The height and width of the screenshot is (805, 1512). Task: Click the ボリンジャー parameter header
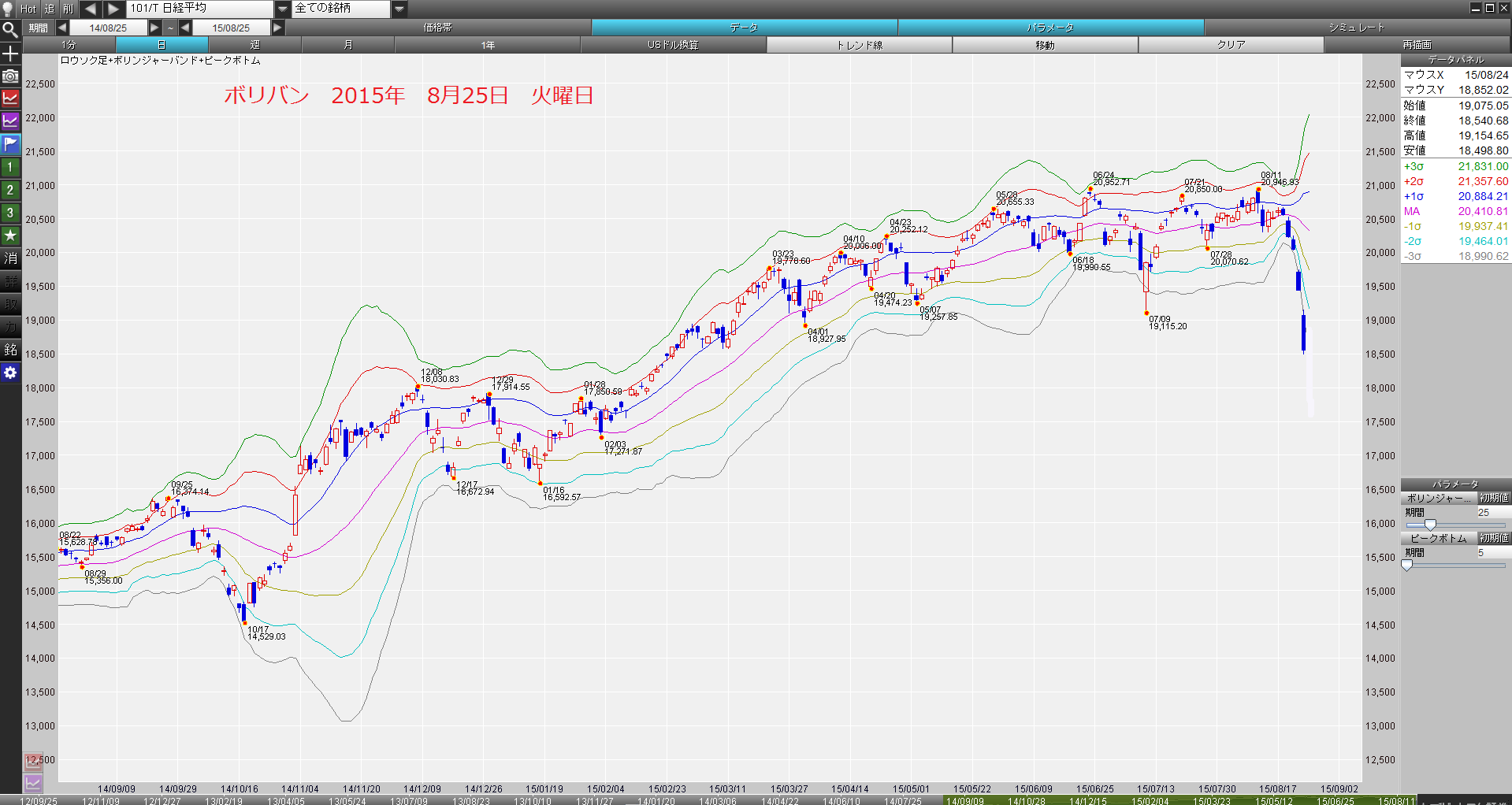tap(1439, 498)
